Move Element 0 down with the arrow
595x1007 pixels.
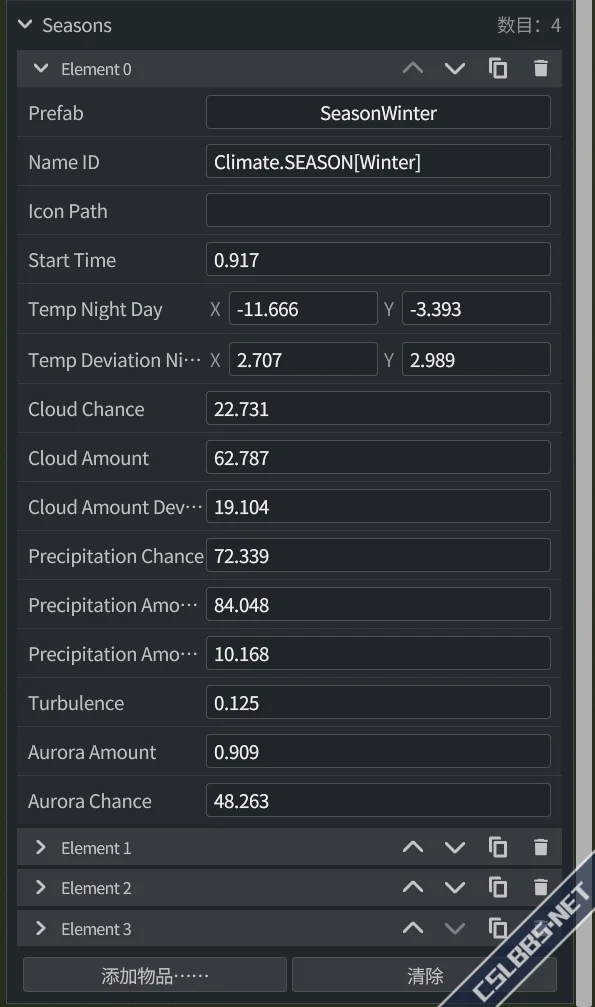pos(455,68)
